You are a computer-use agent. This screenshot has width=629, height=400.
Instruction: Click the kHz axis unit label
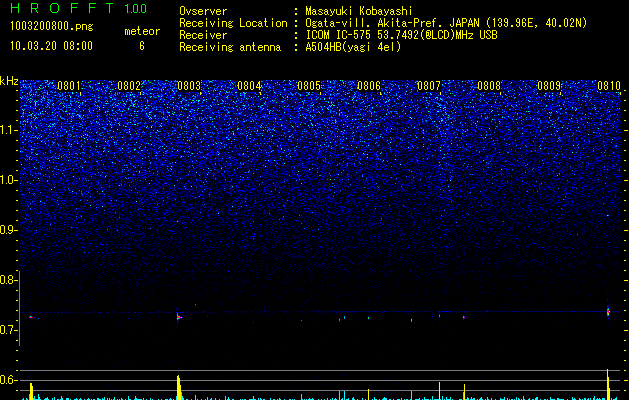point(9,81)
